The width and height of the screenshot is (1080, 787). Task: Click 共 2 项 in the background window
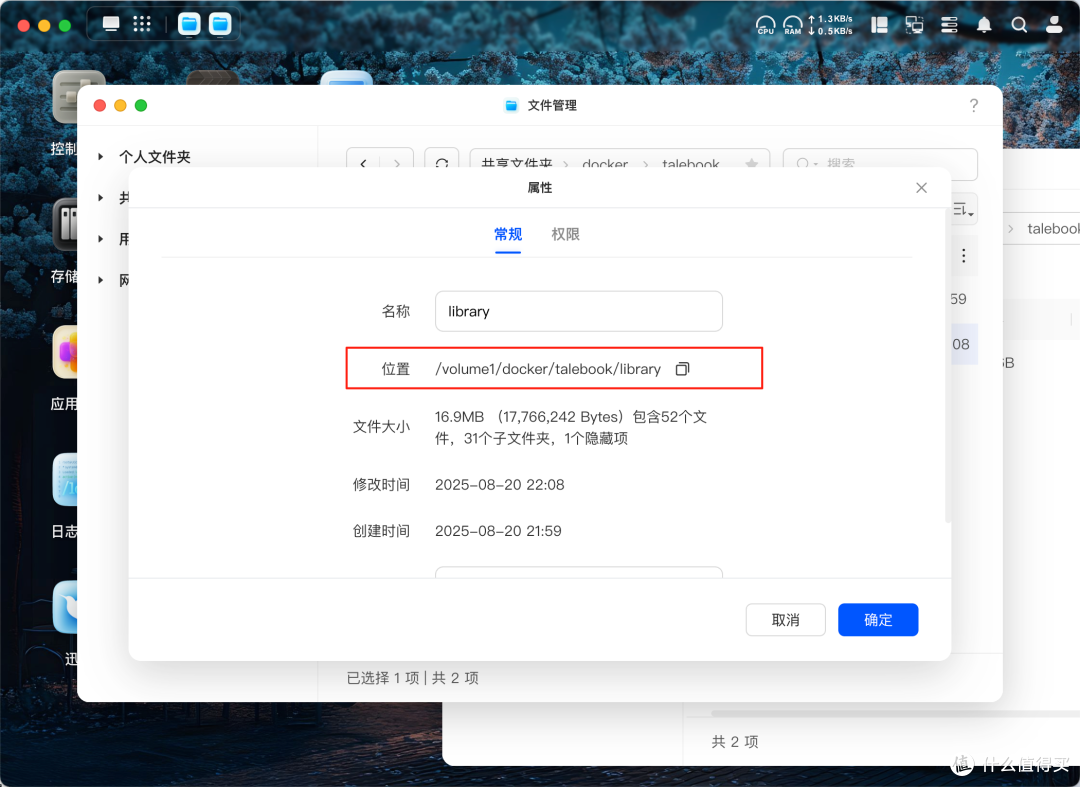[x=734, y=742]
